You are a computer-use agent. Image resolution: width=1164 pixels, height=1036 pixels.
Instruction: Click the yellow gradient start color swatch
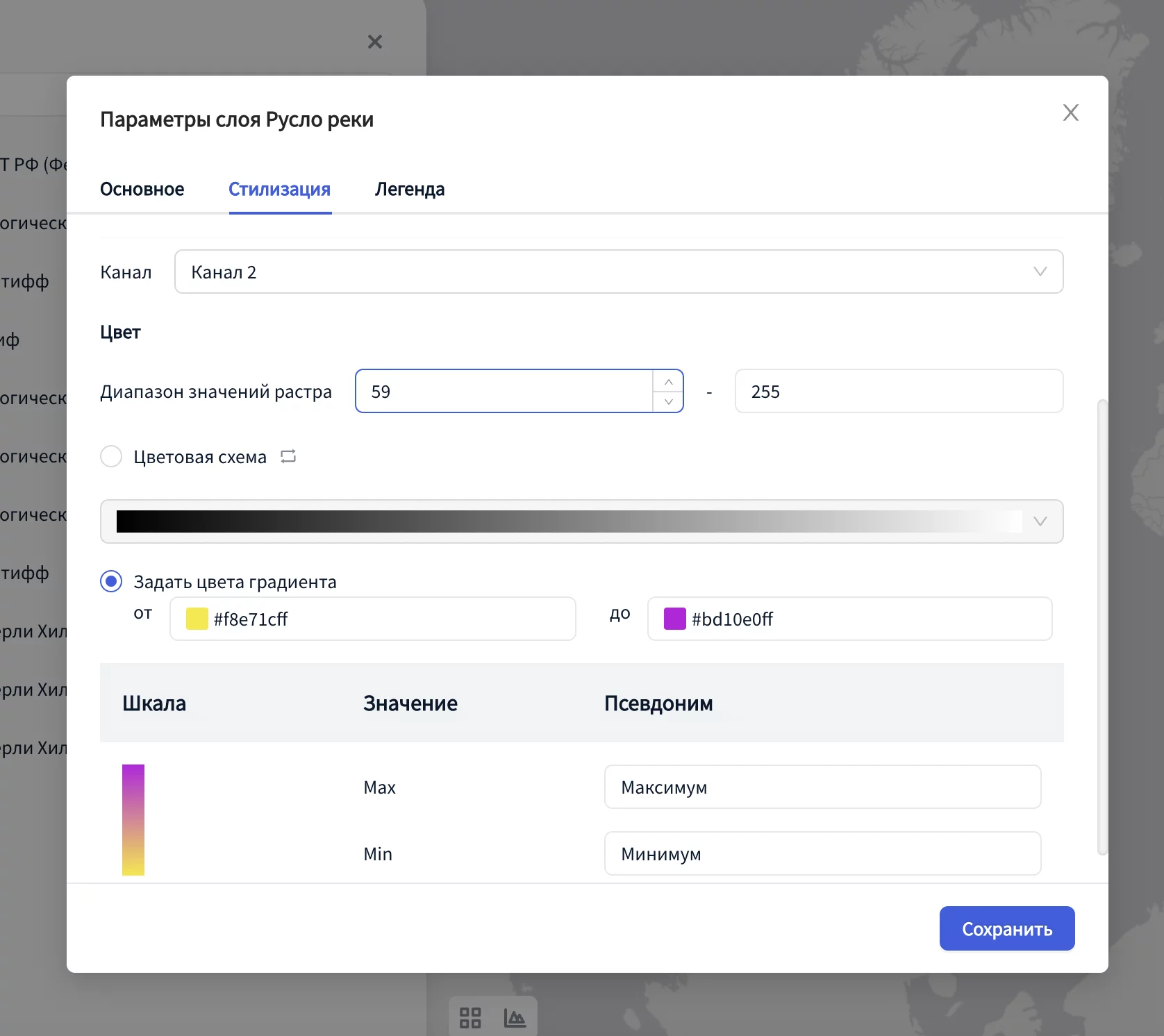(197, 619)
